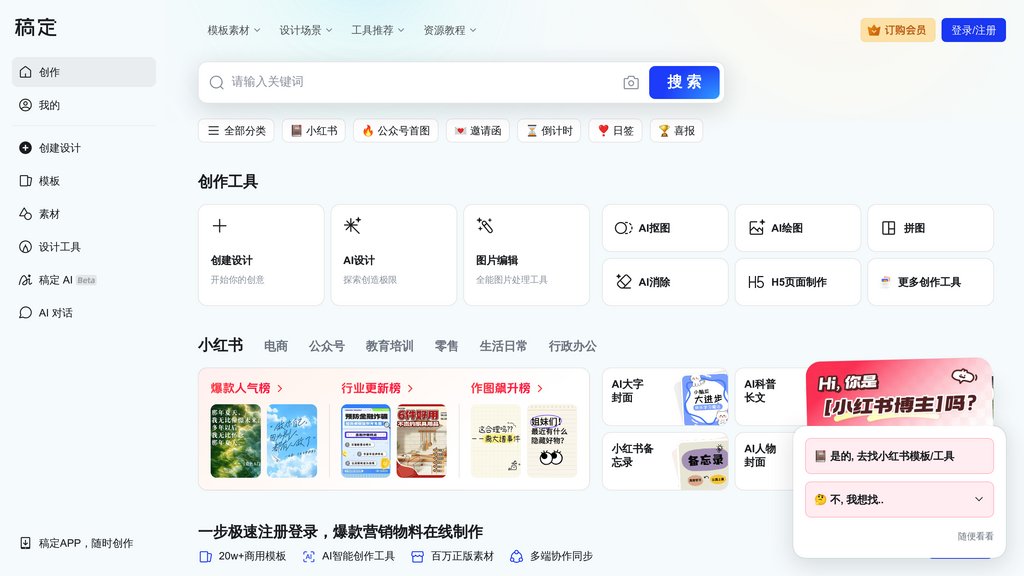Select the AI设计 magic wand card

tap(393, 254)
